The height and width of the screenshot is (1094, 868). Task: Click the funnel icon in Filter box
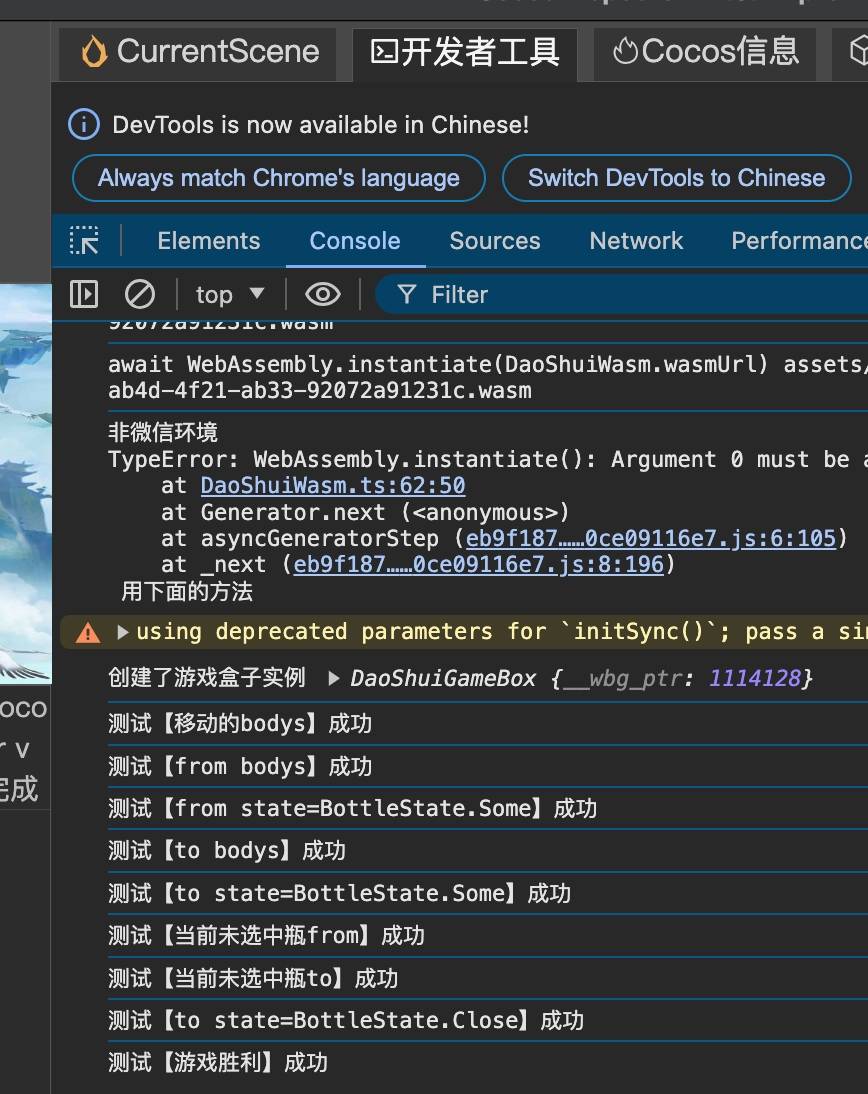406,294
